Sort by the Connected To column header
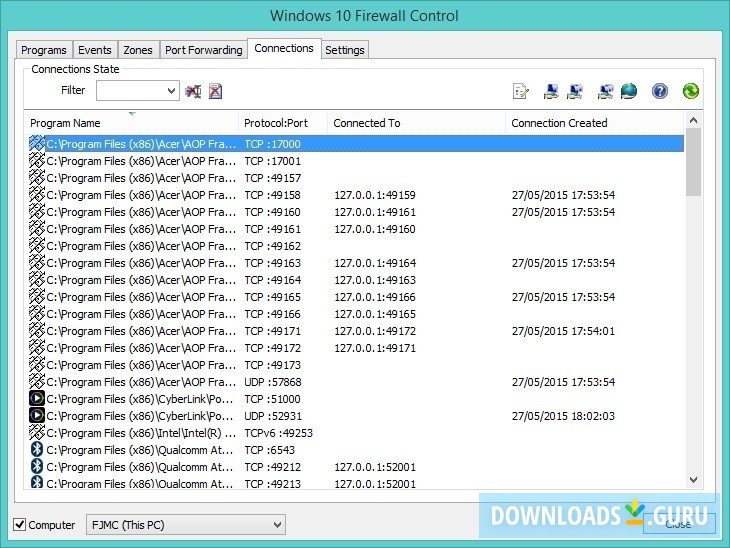730x548 pixels. [417, 123]
